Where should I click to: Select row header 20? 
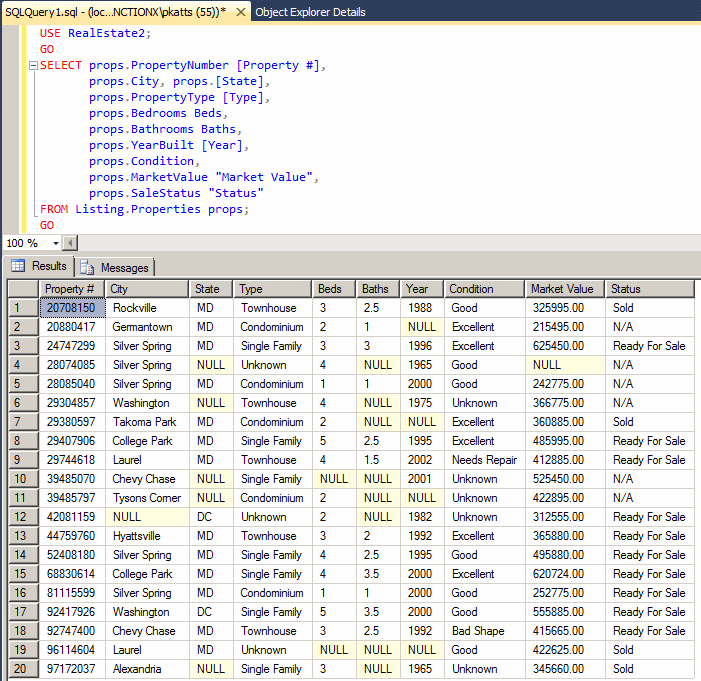(x=23, y=669)
